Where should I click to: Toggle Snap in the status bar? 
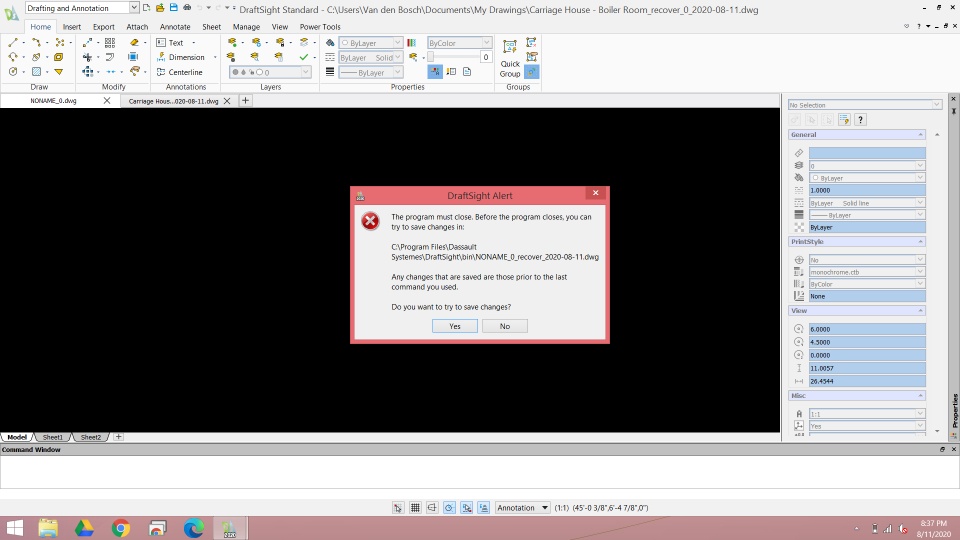point(398,508)
